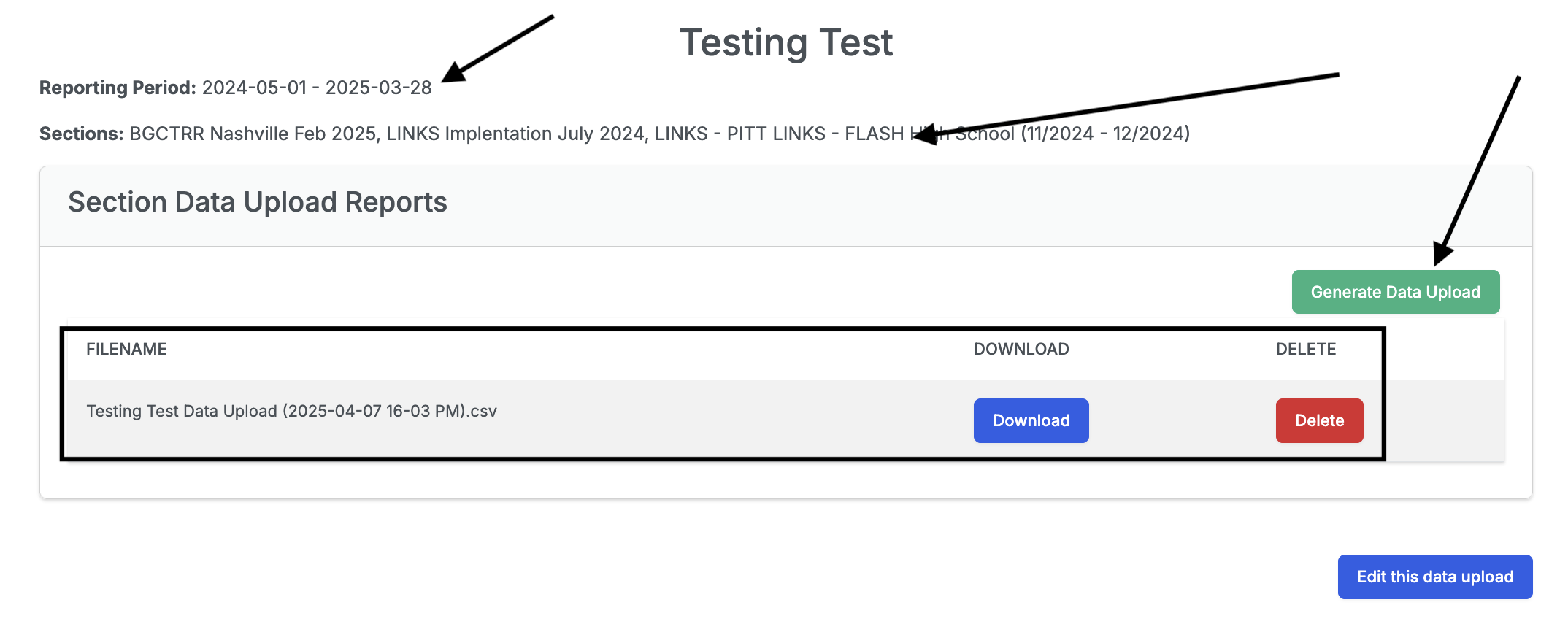1568x624 pixels.
Task: Click the arrowhead pointing at the Sections text
Action: click(x=926, y=134)
